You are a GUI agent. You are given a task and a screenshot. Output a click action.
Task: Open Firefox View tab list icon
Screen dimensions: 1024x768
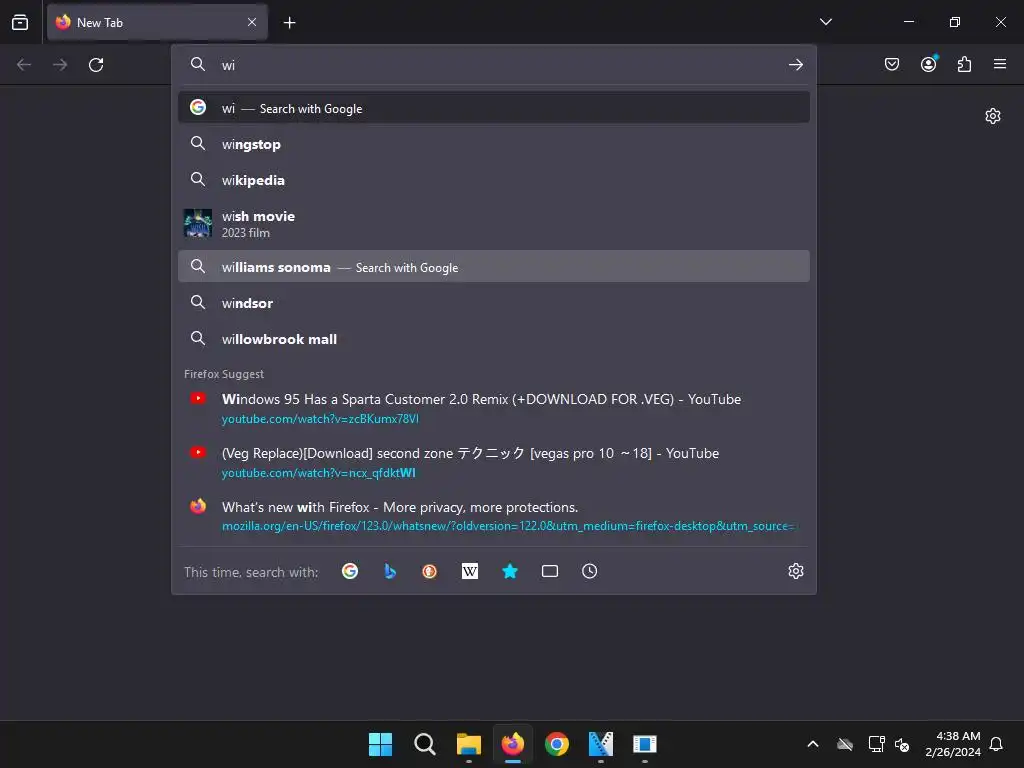pyautogui.click(x=20, y=22)
